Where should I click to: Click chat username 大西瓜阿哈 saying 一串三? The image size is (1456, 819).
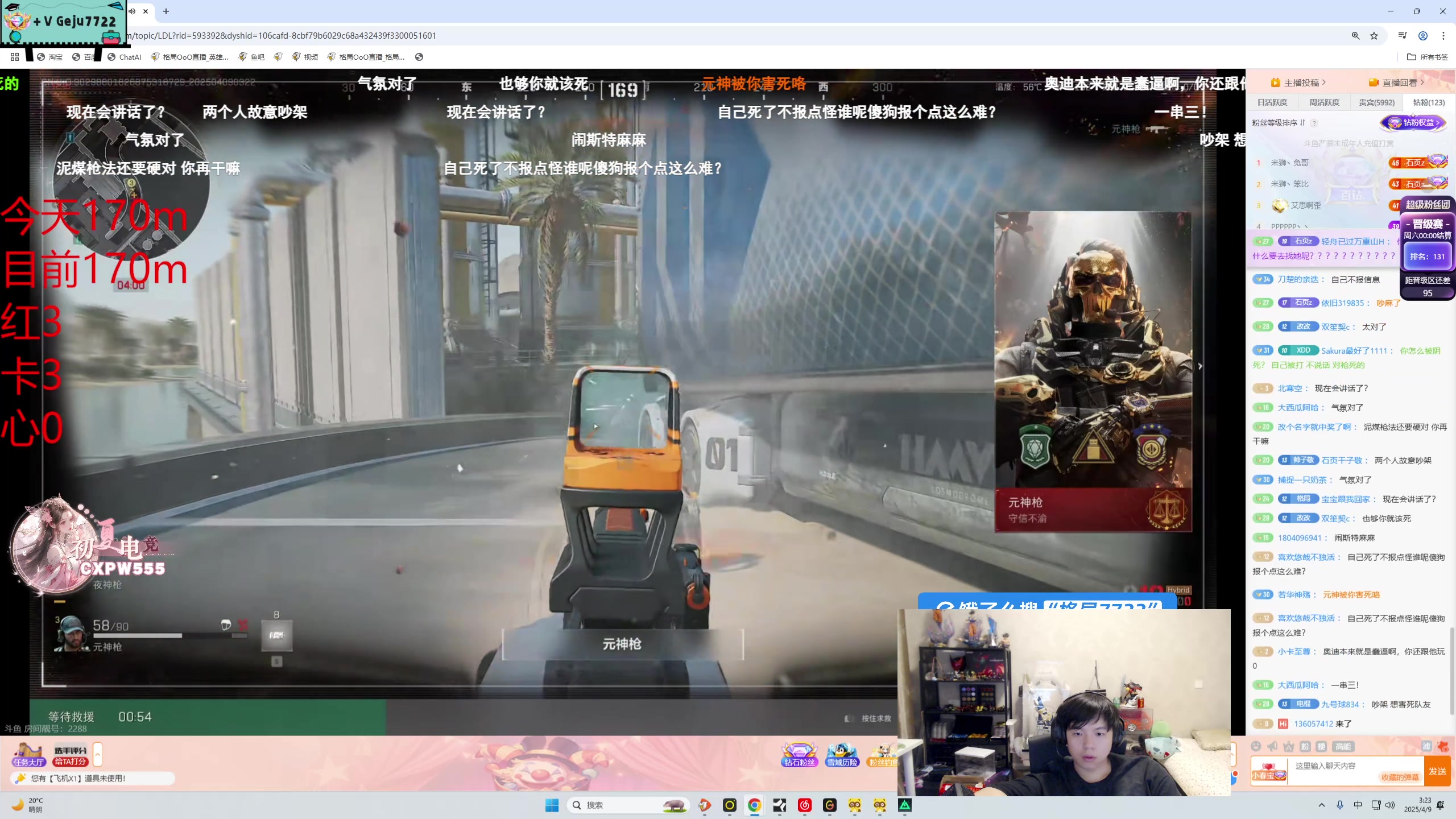click(x=1298, y=685)
